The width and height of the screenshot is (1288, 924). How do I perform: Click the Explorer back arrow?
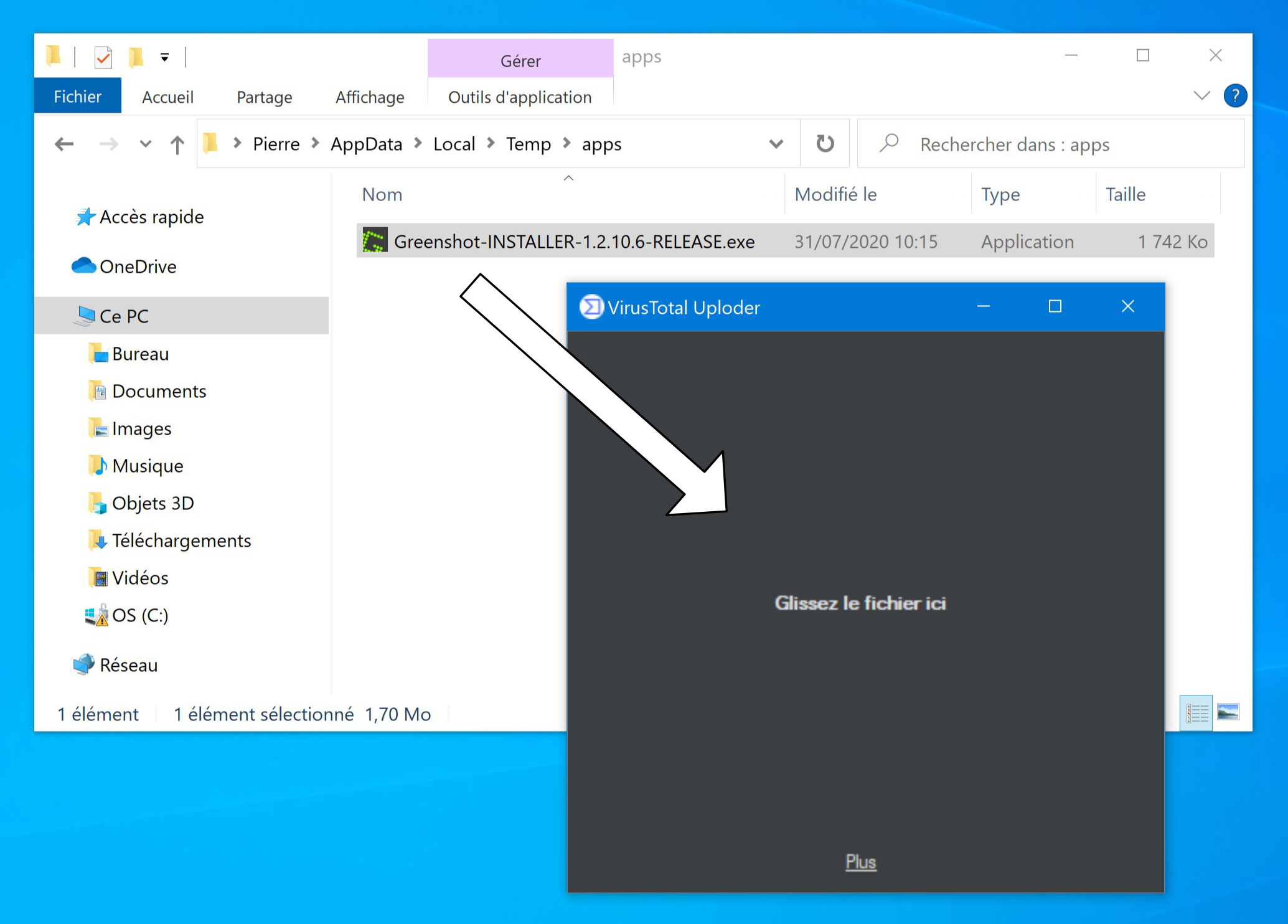coord(64,144)
